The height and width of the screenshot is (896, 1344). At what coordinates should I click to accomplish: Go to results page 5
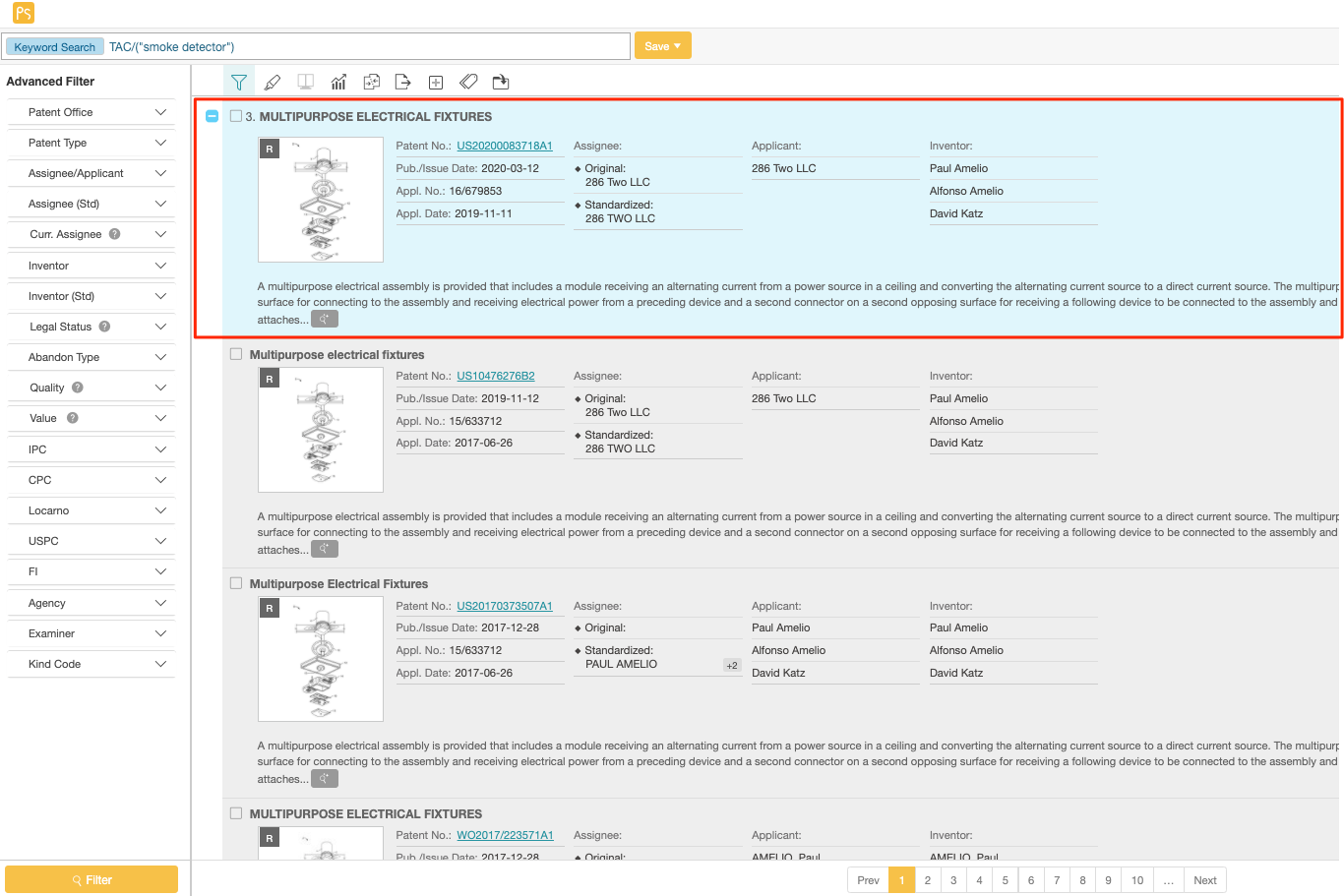1005,880
